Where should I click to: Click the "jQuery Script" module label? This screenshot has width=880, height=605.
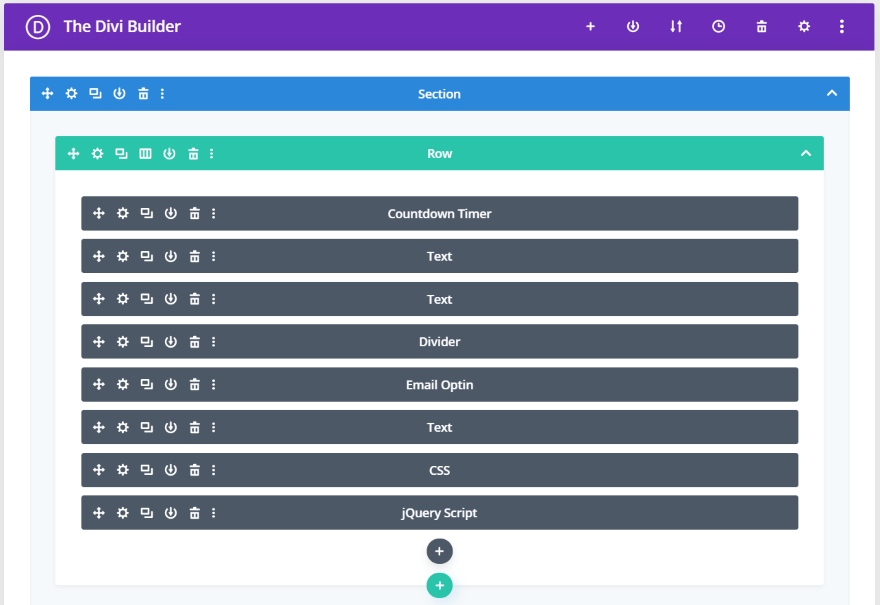click(x=439, y=513)
